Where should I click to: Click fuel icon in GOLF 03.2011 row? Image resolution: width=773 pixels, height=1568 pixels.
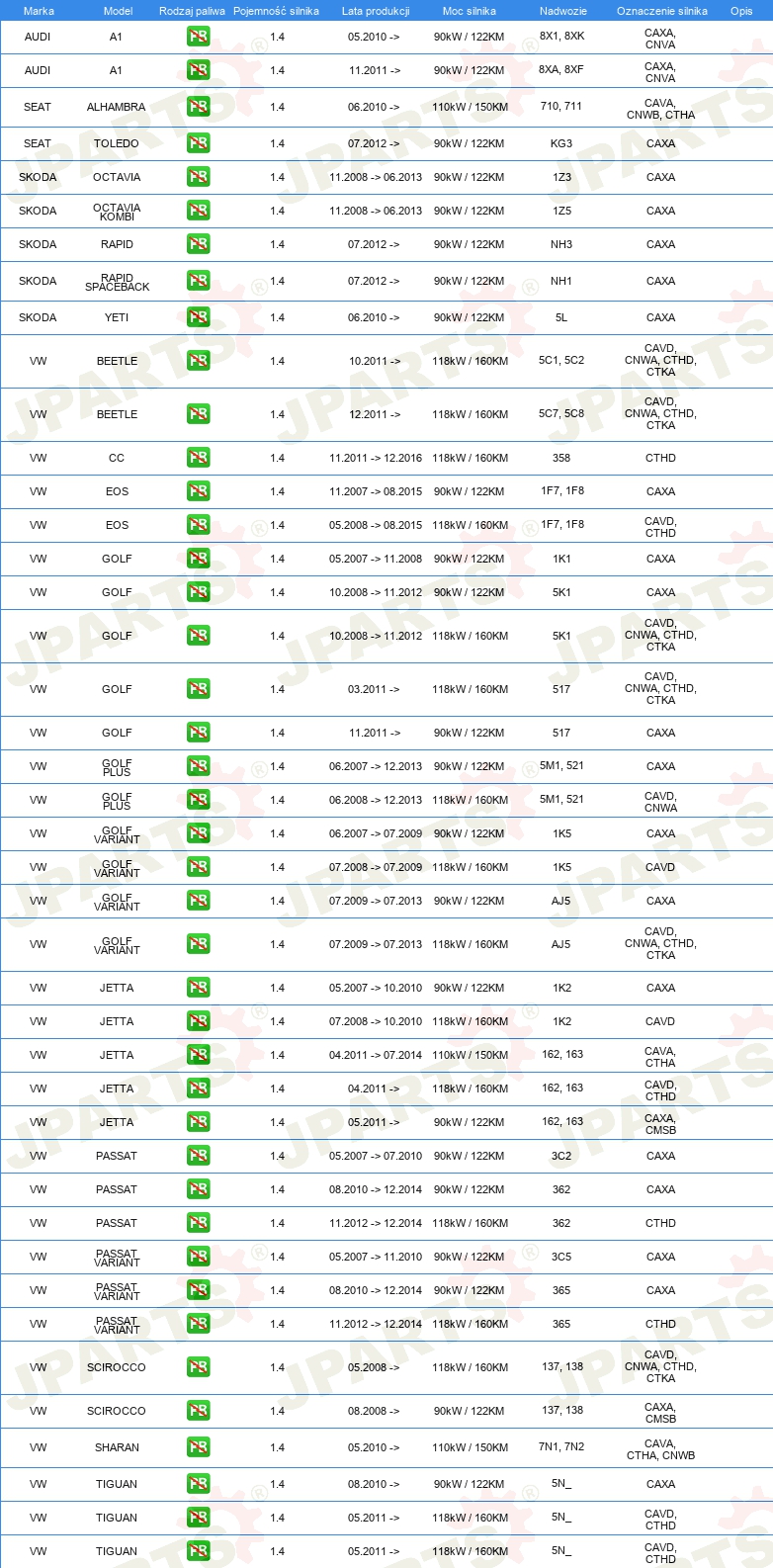(x=198, y=689)
